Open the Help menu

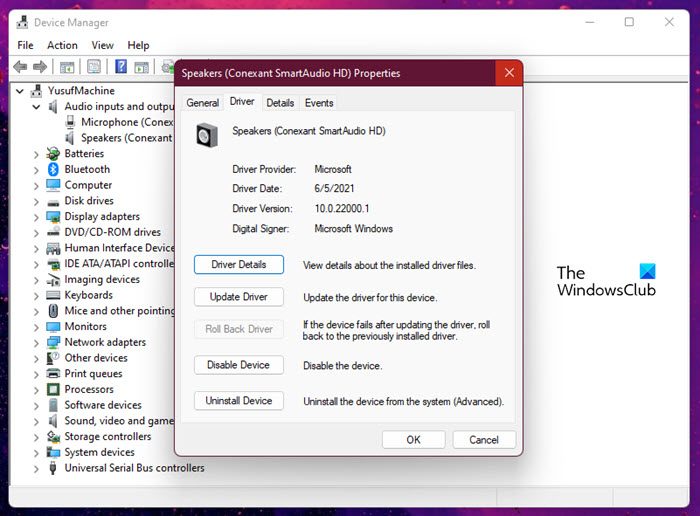(138, 45)
